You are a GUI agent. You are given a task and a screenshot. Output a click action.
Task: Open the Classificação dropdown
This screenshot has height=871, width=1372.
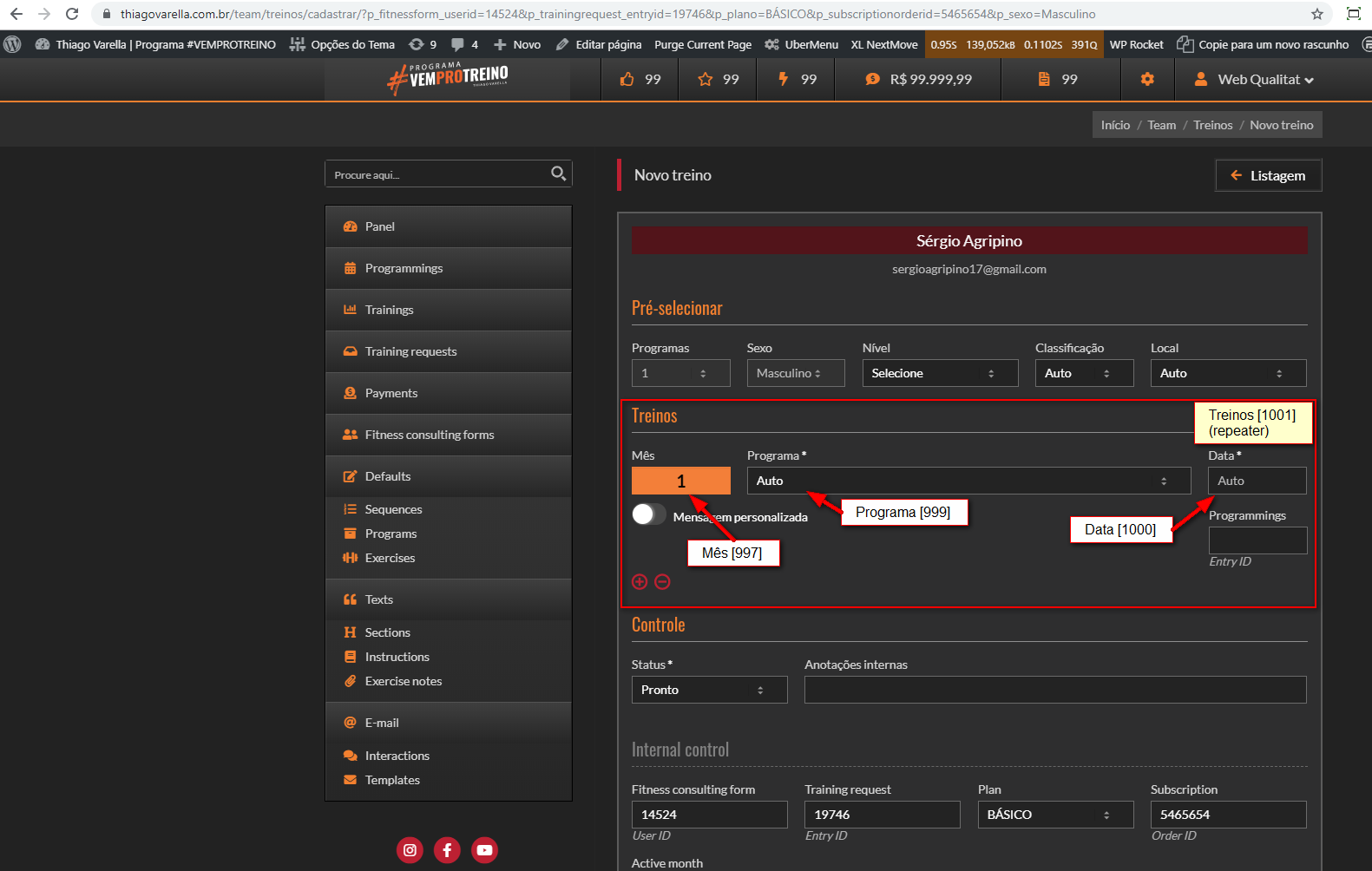coord(1083,373)
